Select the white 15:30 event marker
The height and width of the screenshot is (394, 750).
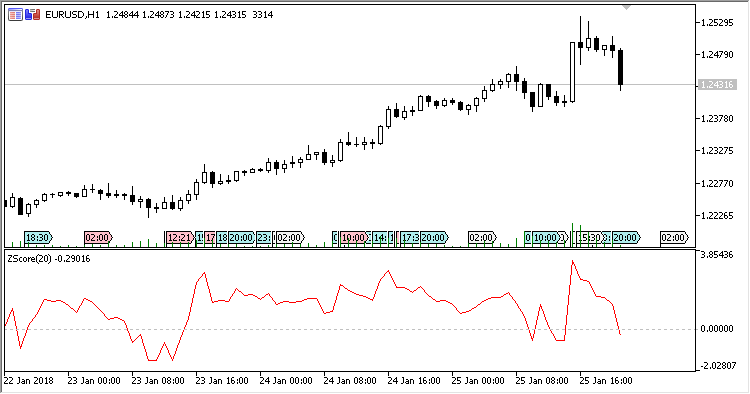click(x=589, y=238)
